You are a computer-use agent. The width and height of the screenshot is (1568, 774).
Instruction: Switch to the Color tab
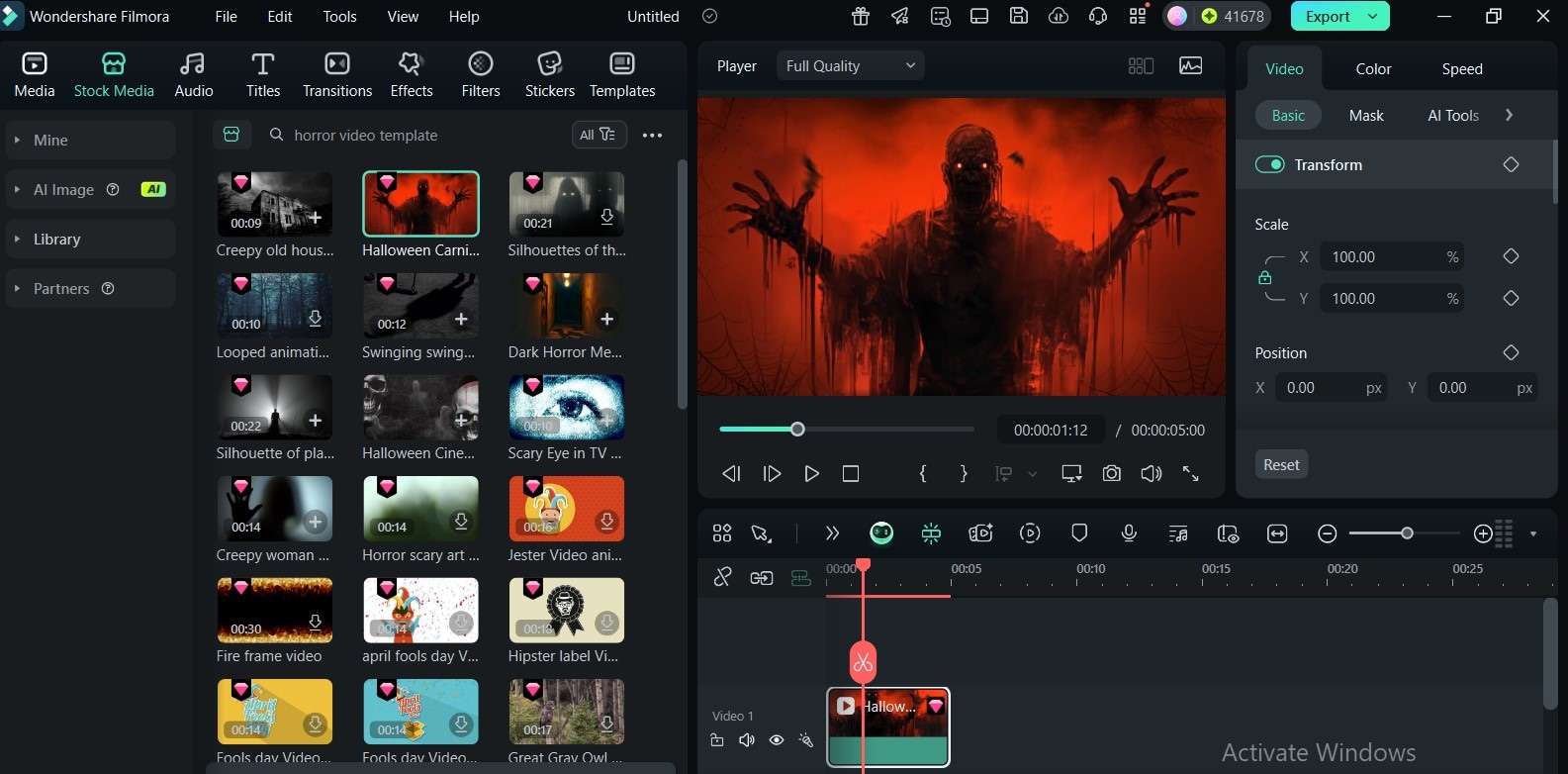[x=1373, y=68]
